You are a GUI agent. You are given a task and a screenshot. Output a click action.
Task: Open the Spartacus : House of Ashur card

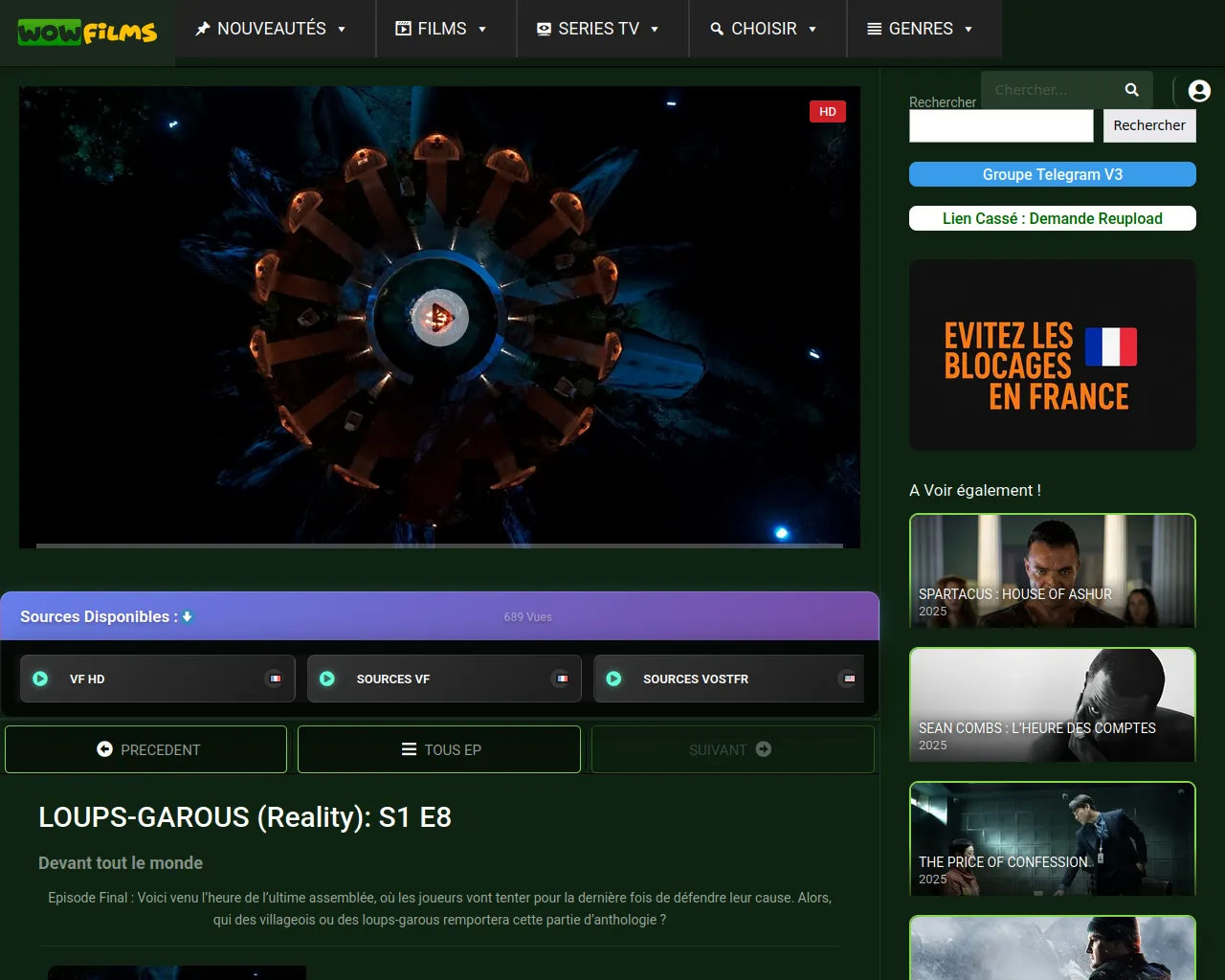[1053, 570]
